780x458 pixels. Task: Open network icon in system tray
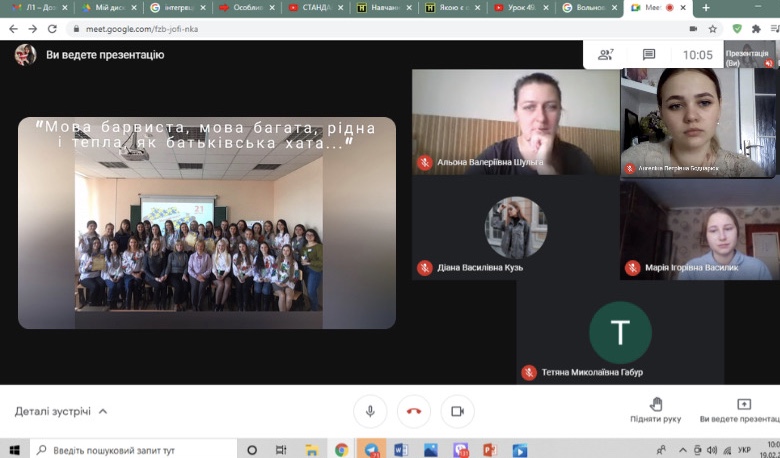tap(727, 450)
